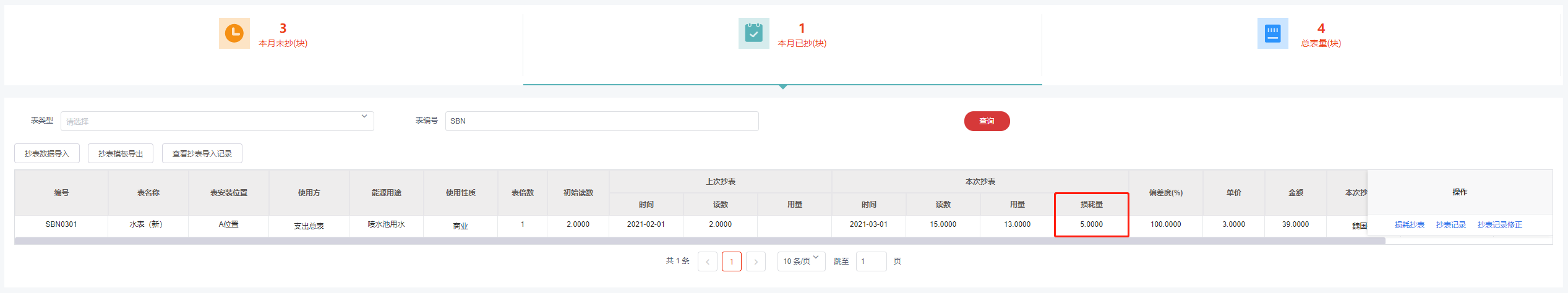Click the green clipboard checked icon
The width and height of the screenshot is (1568, 293).
click(753, 33)
